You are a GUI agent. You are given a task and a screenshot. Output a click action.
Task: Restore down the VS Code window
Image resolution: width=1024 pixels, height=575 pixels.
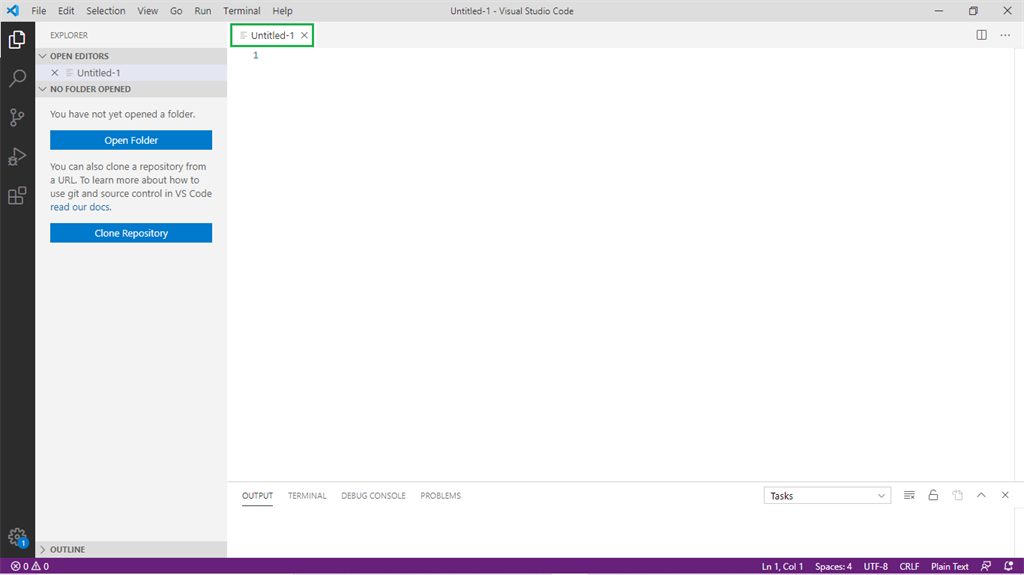973,10
